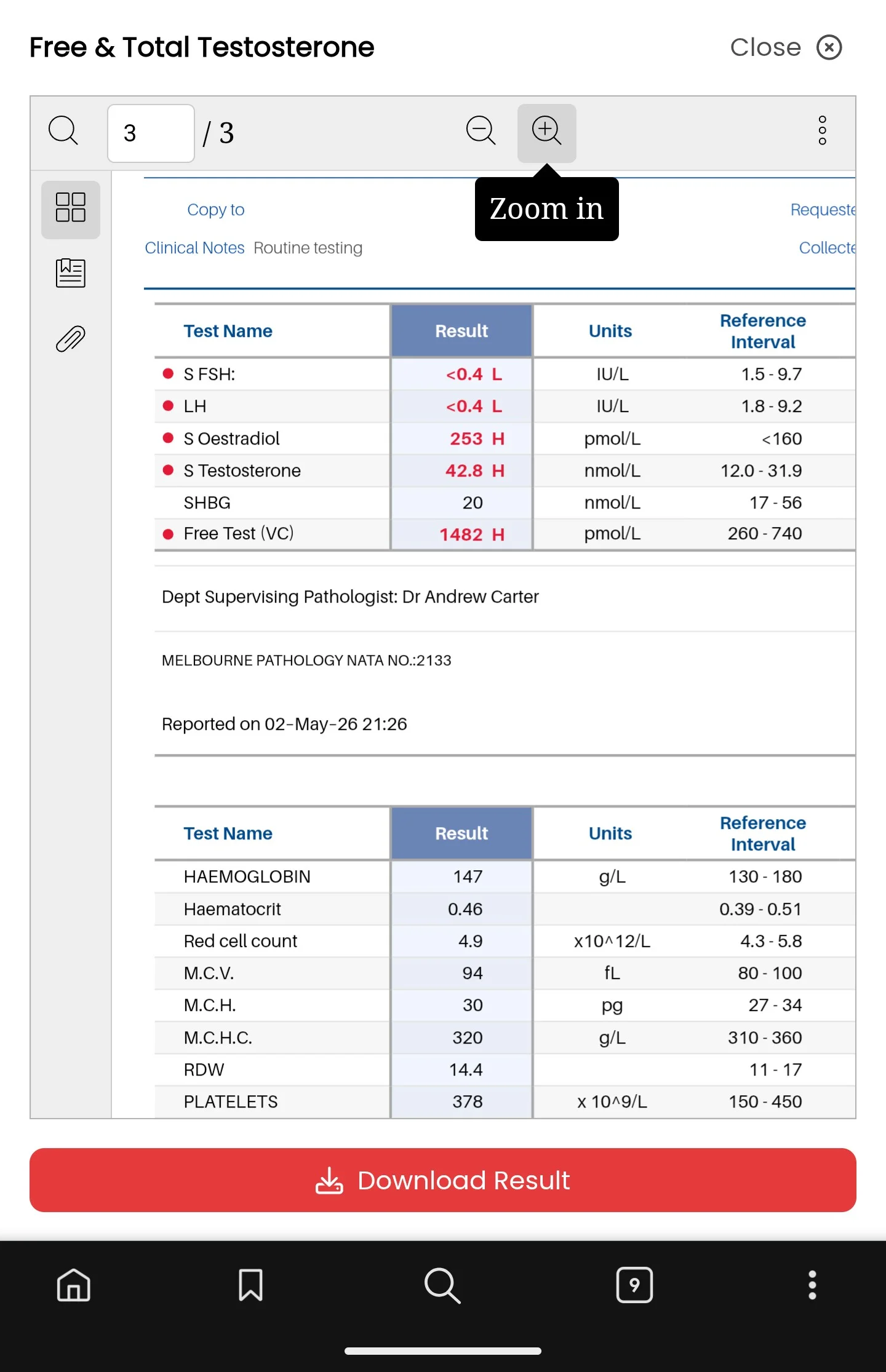Open saved bookmarks in bottom bar

point(251,1285)
